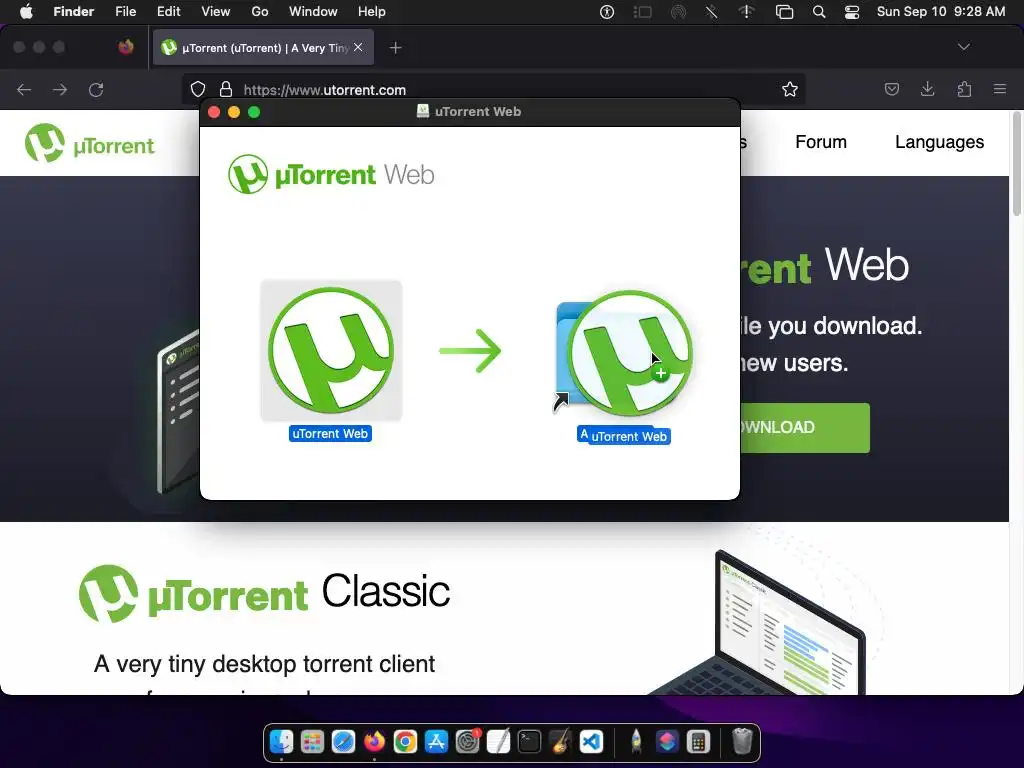The image size is (1024, 768).
Task: Open the Firefox hamburger application menu
Action: click(1000, 89)
